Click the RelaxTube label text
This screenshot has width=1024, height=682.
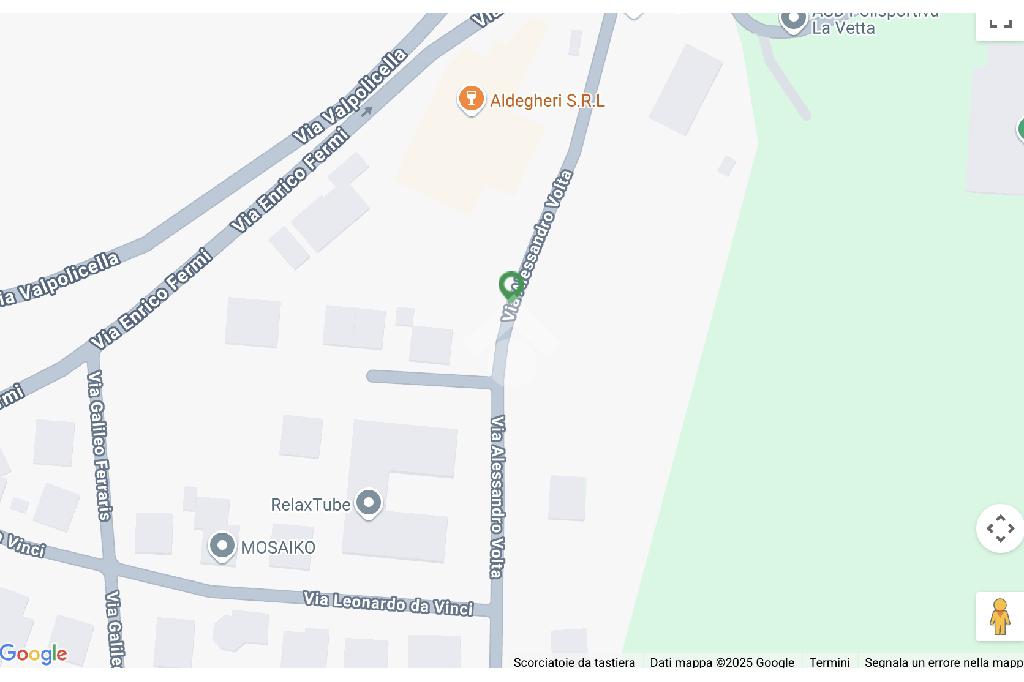pyautogui.click(x=311, y=504)
